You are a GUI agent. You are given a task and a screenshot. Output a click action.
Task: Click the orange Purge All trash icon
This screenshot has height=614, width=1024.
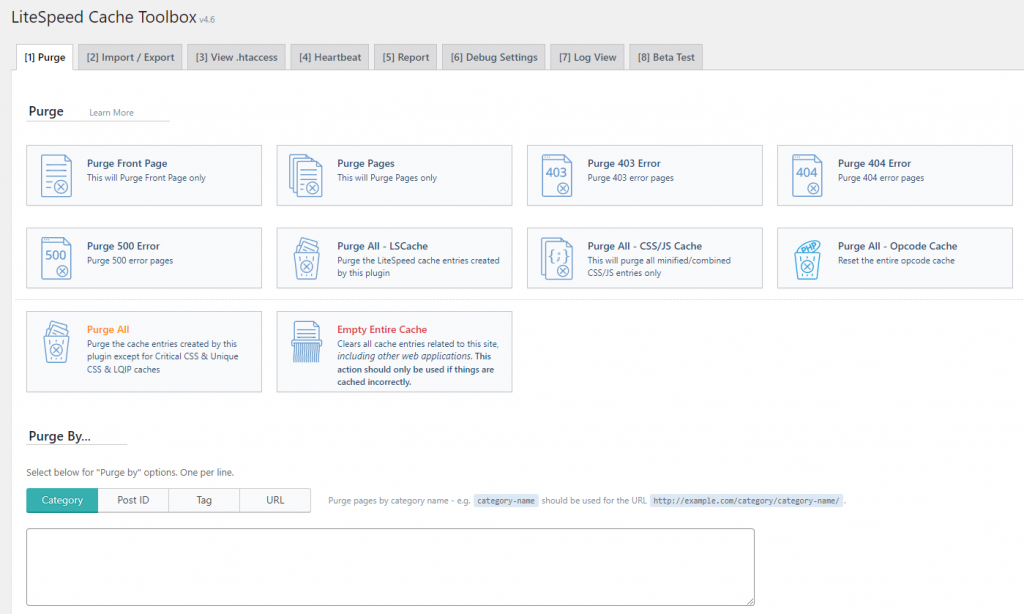tap(56, 342)
